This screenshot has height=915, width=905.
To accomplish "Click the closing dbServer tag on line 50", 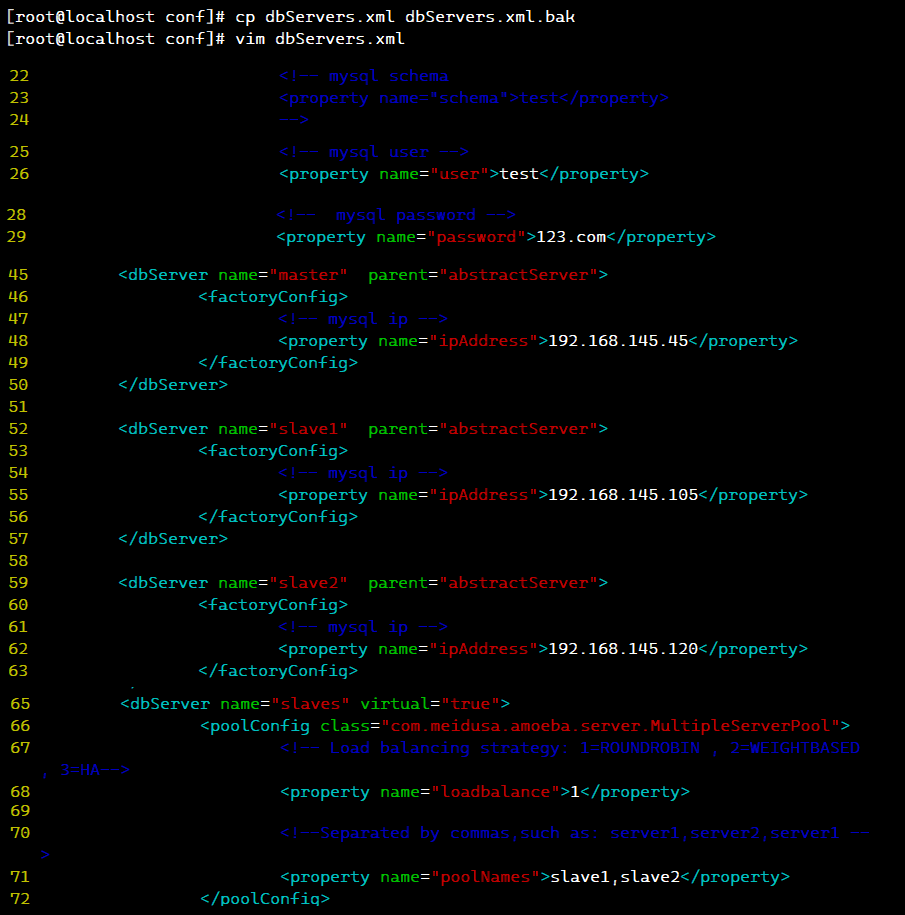I will tap(173, 385).
